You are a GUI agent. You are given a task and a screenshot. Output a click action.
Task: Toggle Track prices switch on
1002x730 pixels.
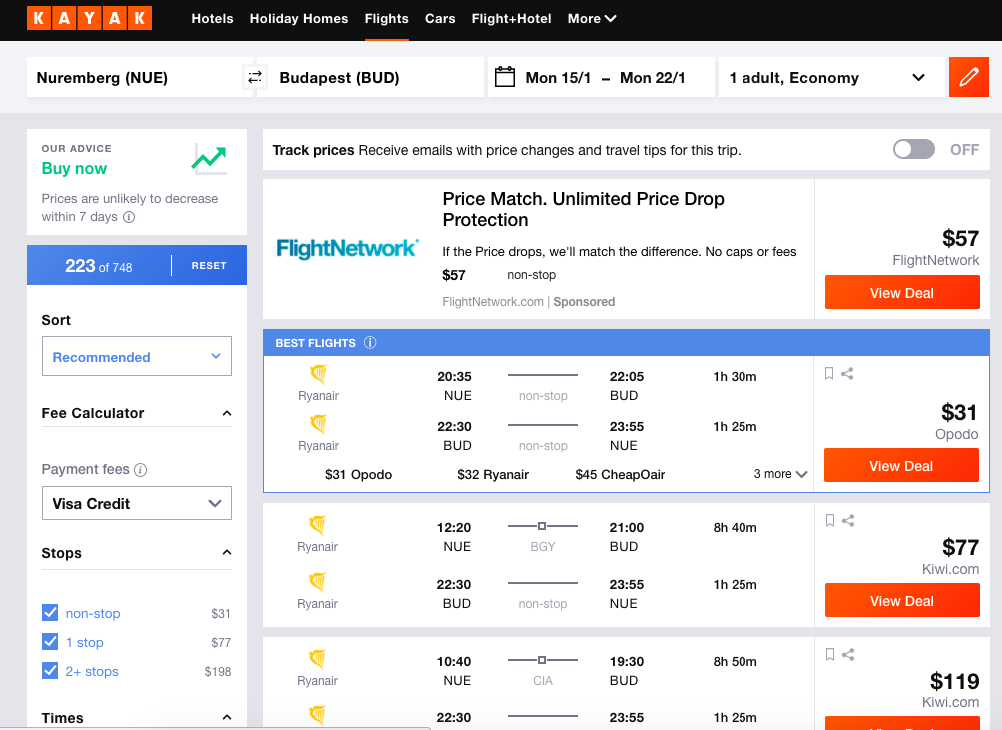tap(913, 150)
